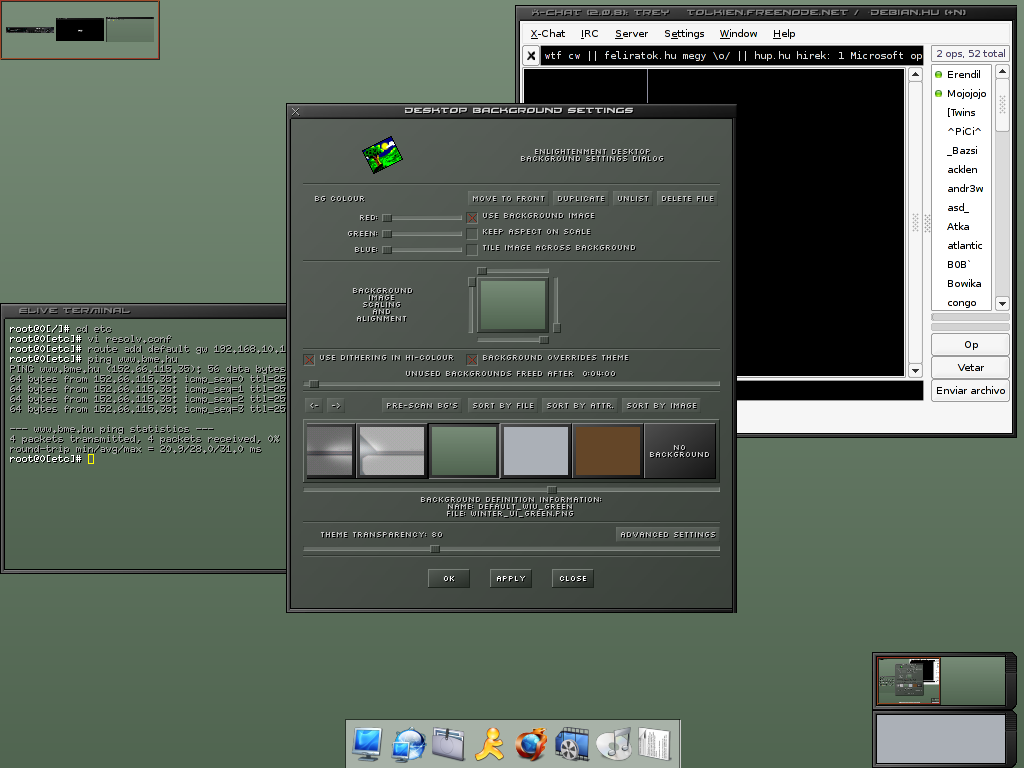The width and height of the screenshot is (1024, 768).
Task: Launch the AIM running man dock icon
Action: coord(489,744)
